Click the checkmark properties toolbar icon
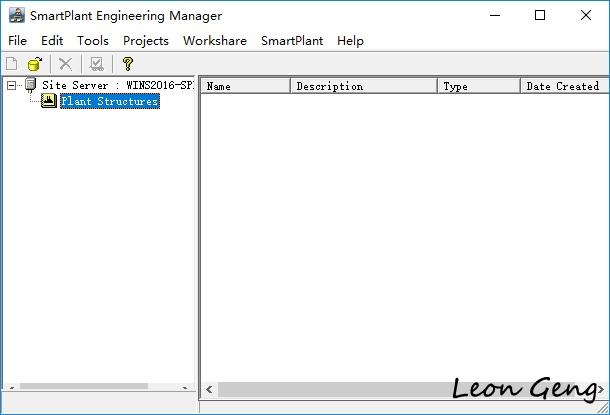The image size is (610, 415). click(x=96, y=64)
